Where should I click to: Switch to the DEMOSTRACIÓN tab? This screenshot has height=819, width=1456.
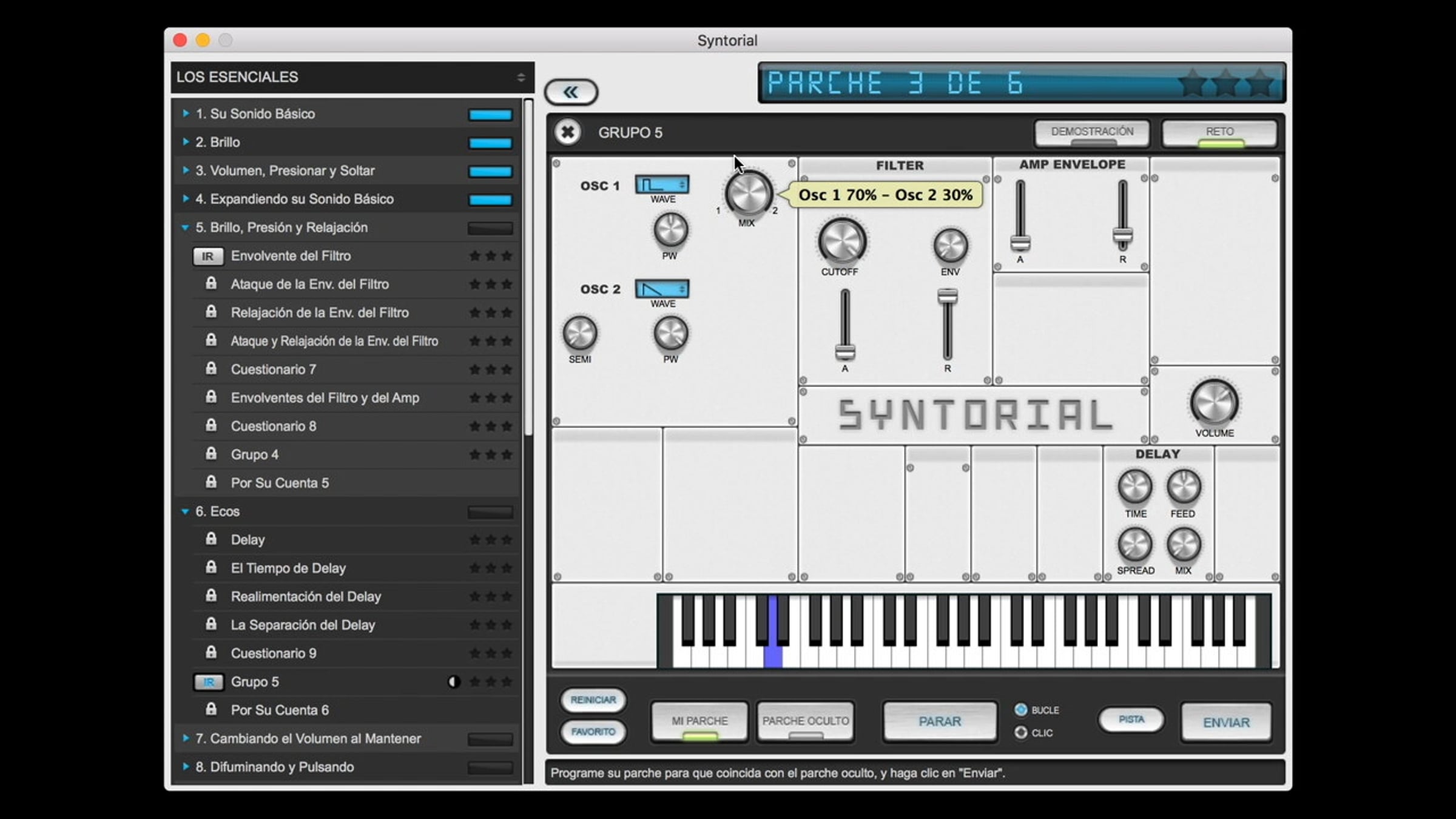tap(1092, 132)
